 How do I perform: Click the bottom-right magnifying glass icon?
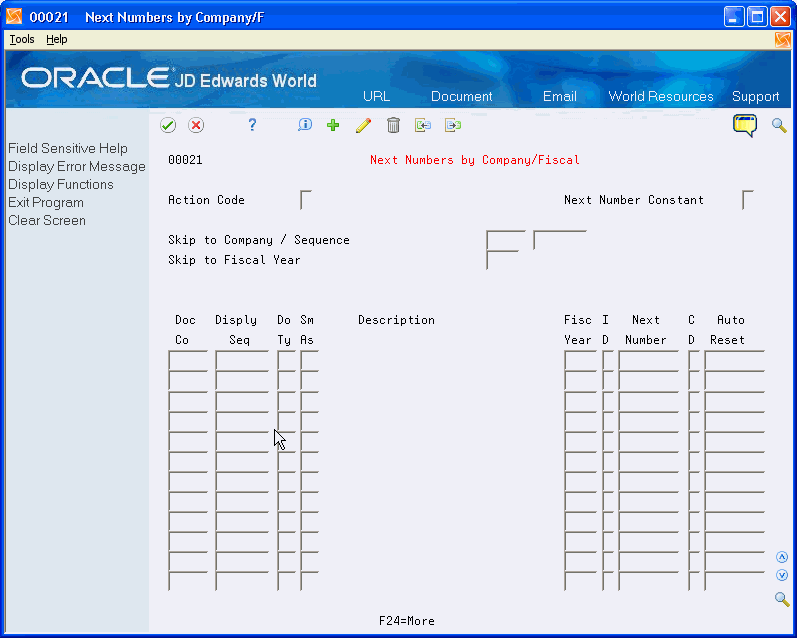click(782, 599)
